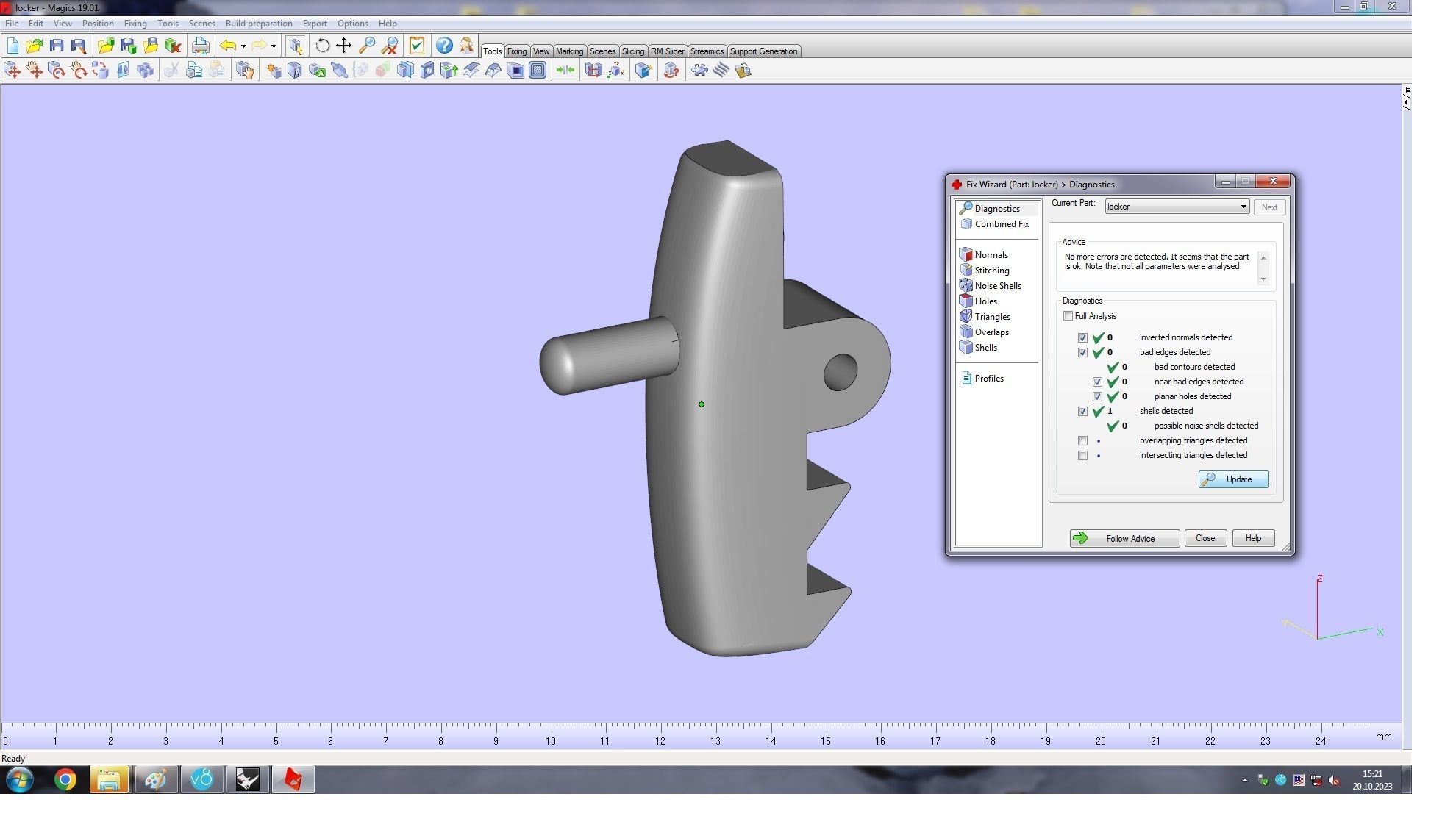
Task: Switch to the Support Generation tab
Action: tap(763, 51)
